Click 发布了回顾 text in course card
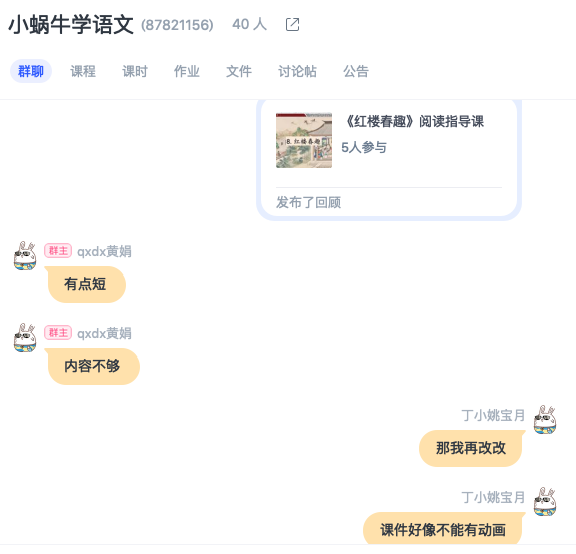This screenshot has width=576, height=554. click(308, 202)
